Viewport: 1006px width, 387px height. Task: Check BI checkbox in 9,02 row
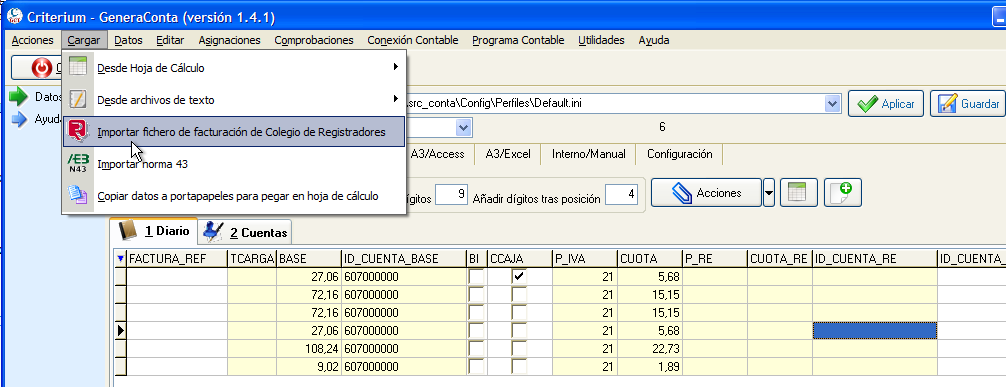476,367
